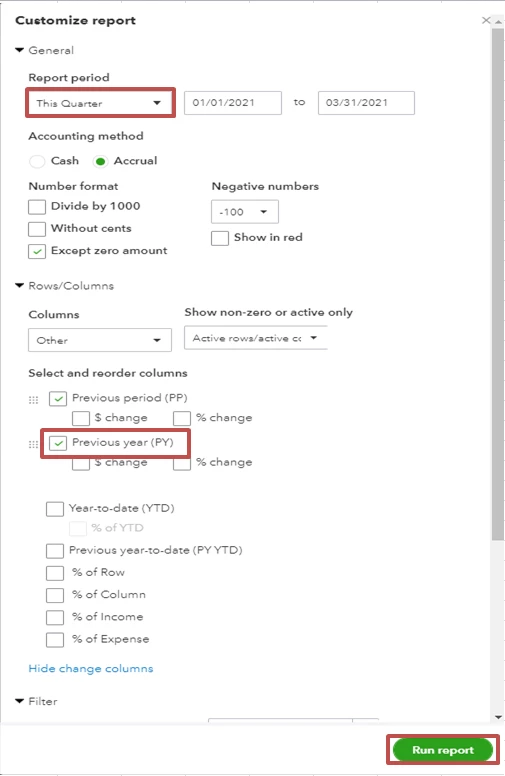Open the This Quarter period dropdown
The height and width of the screenshot is (776, 505).
(100, 103)
